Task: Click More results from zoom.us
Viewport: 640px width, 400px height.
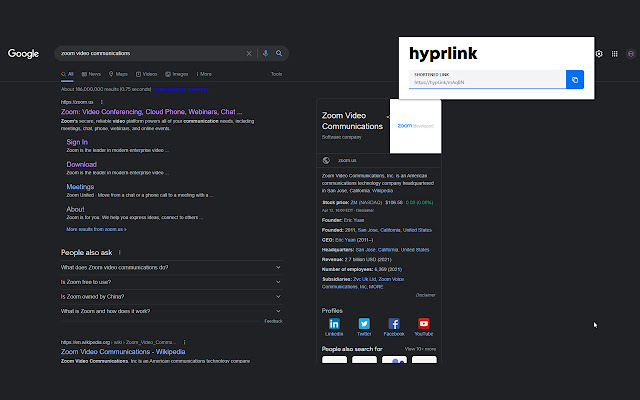Action: click(x=96, y=229)
